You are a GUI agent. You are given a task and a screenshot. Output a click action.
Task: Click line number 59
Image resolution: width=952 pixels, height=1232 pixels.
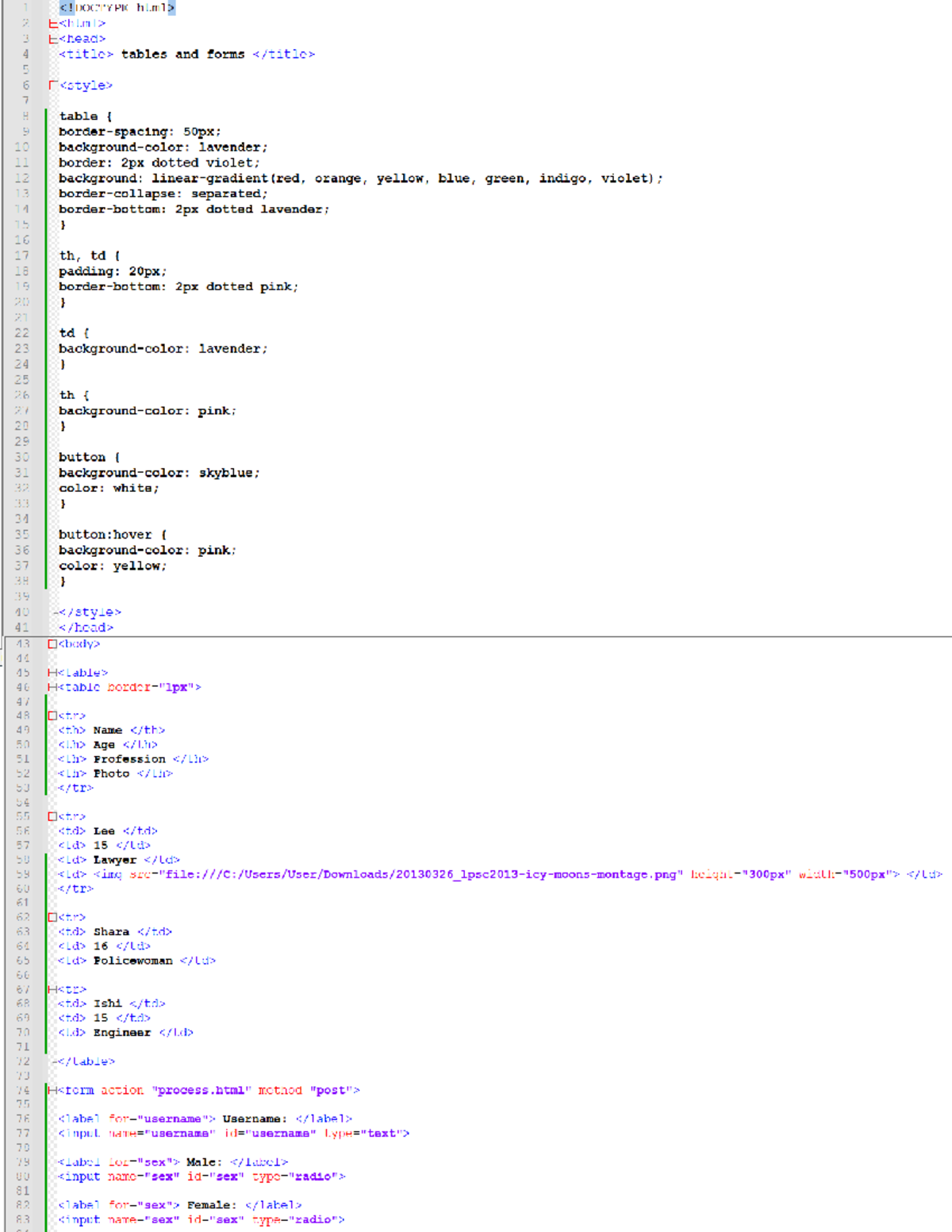click(x=23, y=873)
